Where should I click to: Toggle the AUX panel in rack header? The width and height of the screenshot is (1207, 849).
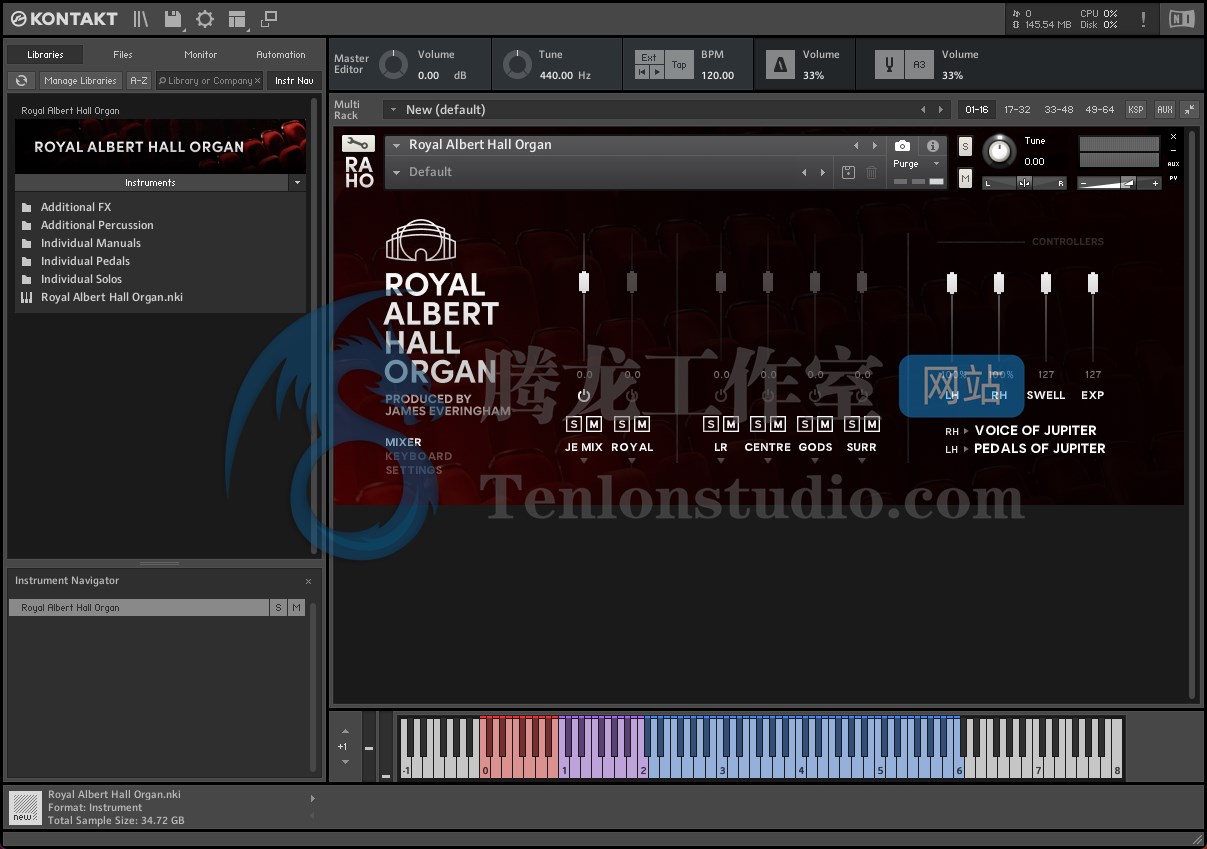tap(1164, 110)
